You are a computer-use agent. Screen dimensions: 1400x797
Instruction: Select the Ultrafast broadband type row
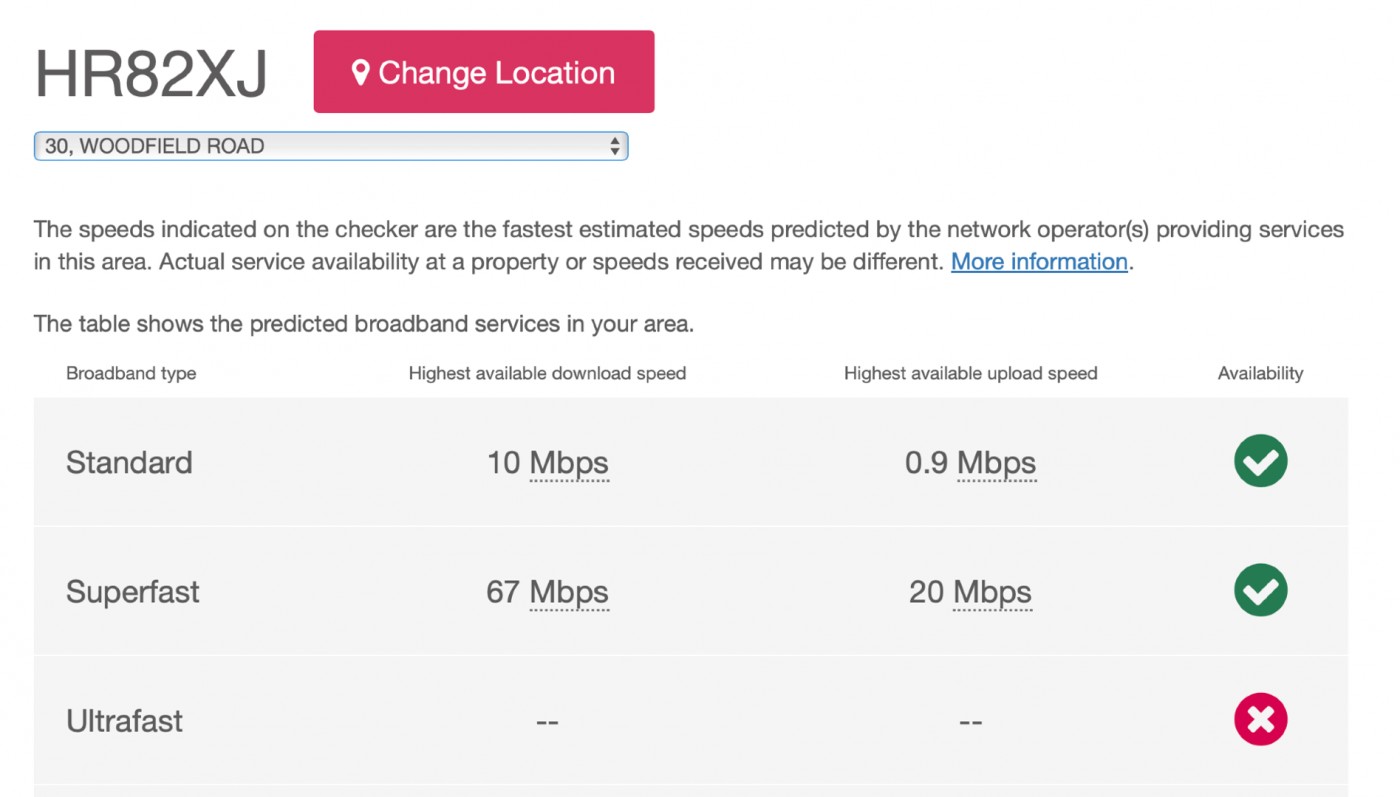coord(691,720)
